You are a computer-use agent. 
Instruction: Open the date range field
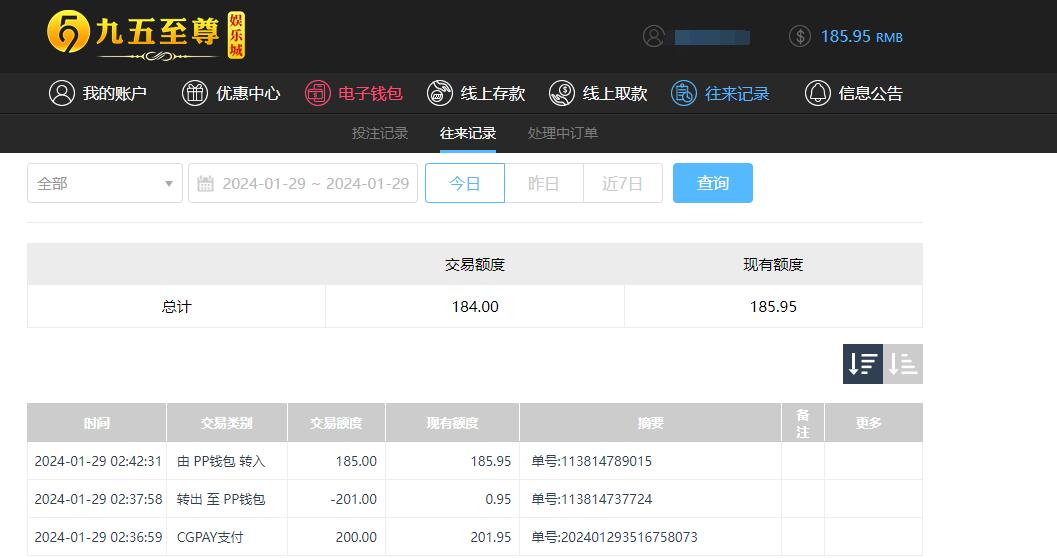303,183
